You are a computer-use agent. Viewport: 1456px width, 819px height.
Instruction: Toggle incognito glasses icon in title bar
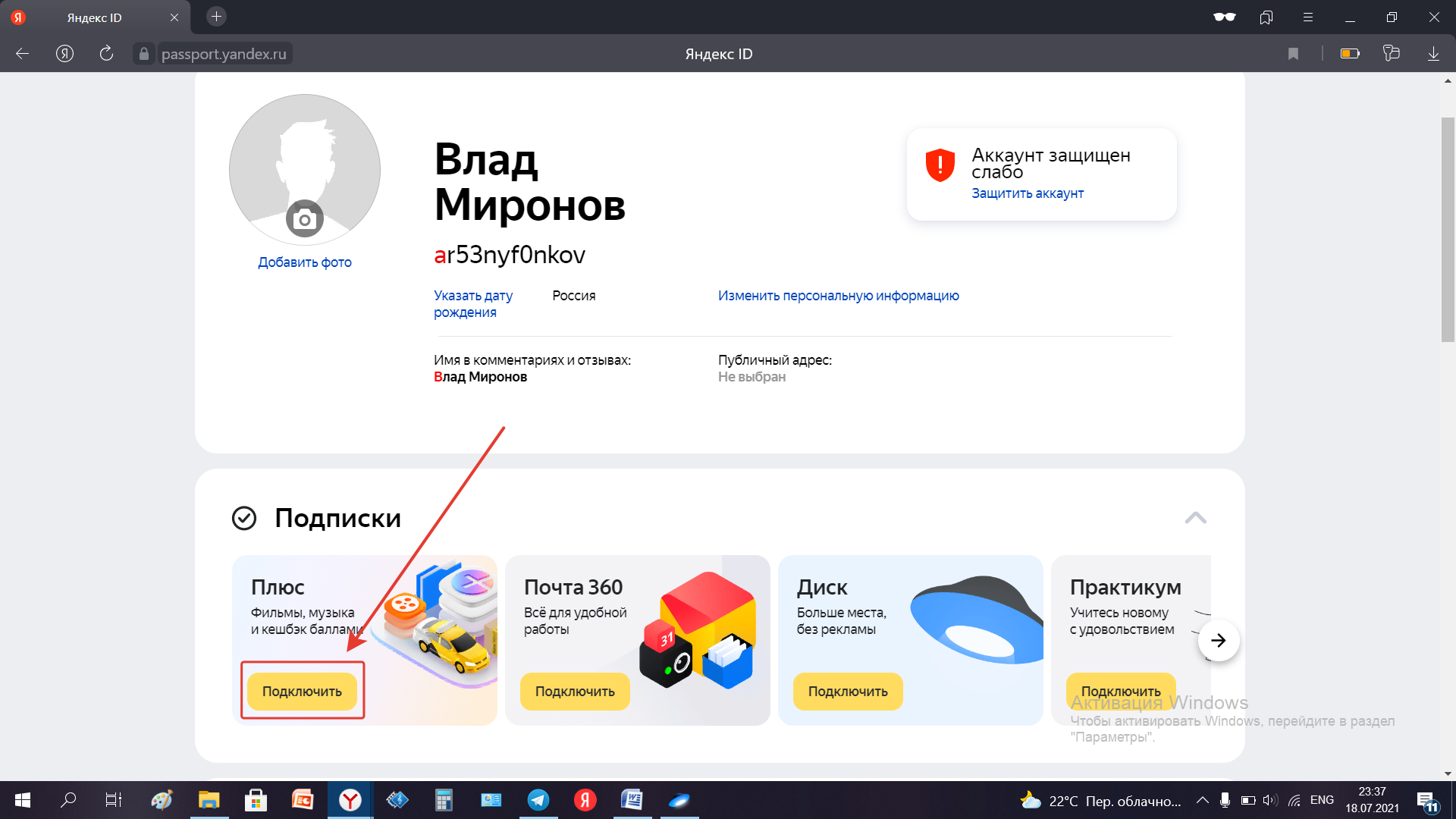[1224, 17]
